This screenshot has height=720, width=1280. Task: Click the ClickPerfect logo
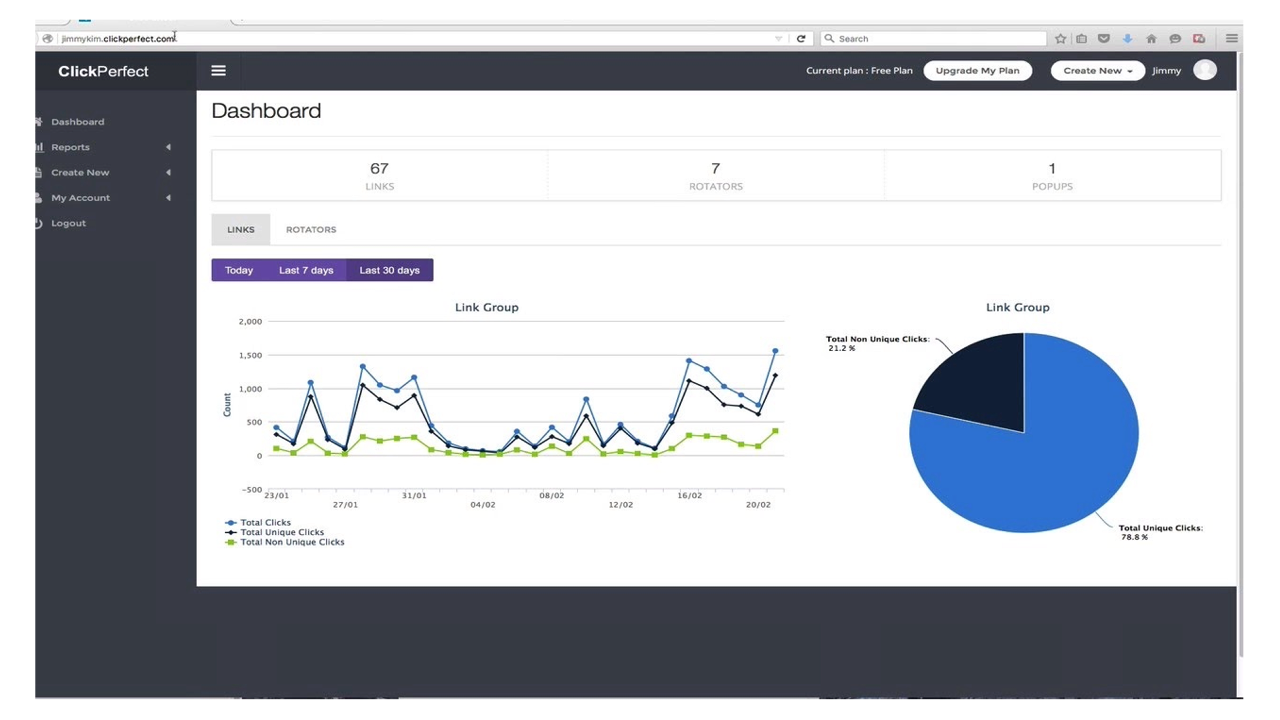tap(103, 71)
